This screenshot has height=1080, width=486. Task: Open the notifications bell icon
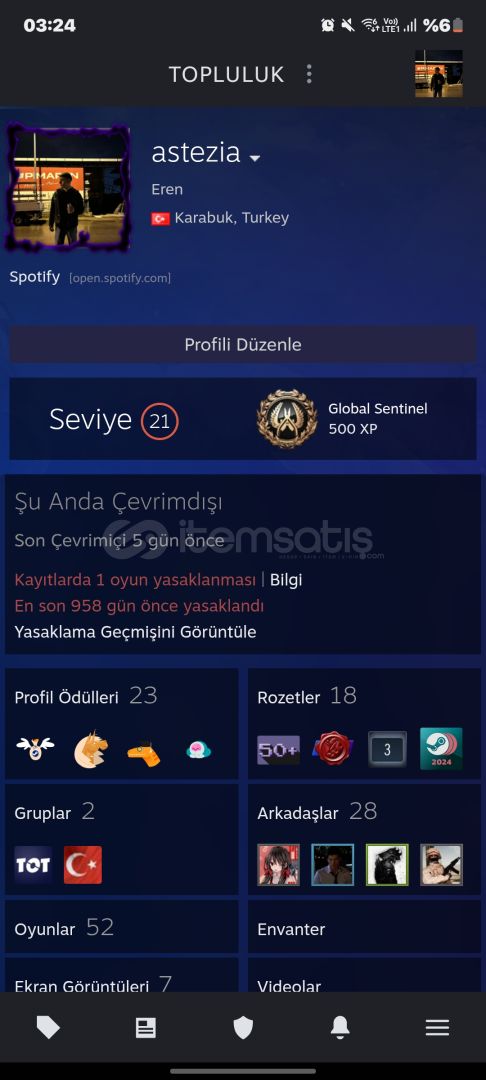(x=340, y=1028)
